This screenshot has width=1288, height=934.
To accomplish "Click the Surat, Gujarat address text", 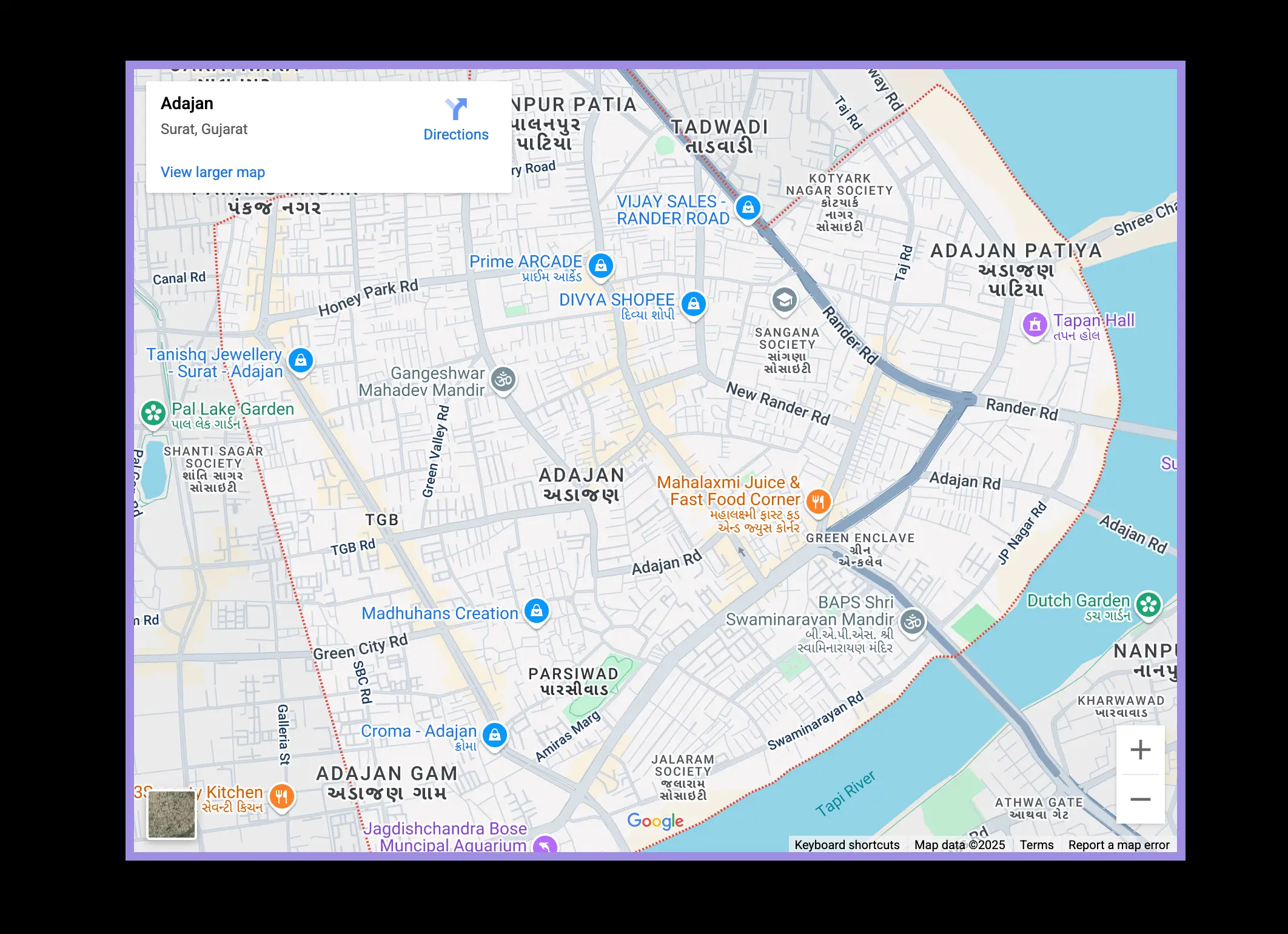I will (204, 129).
